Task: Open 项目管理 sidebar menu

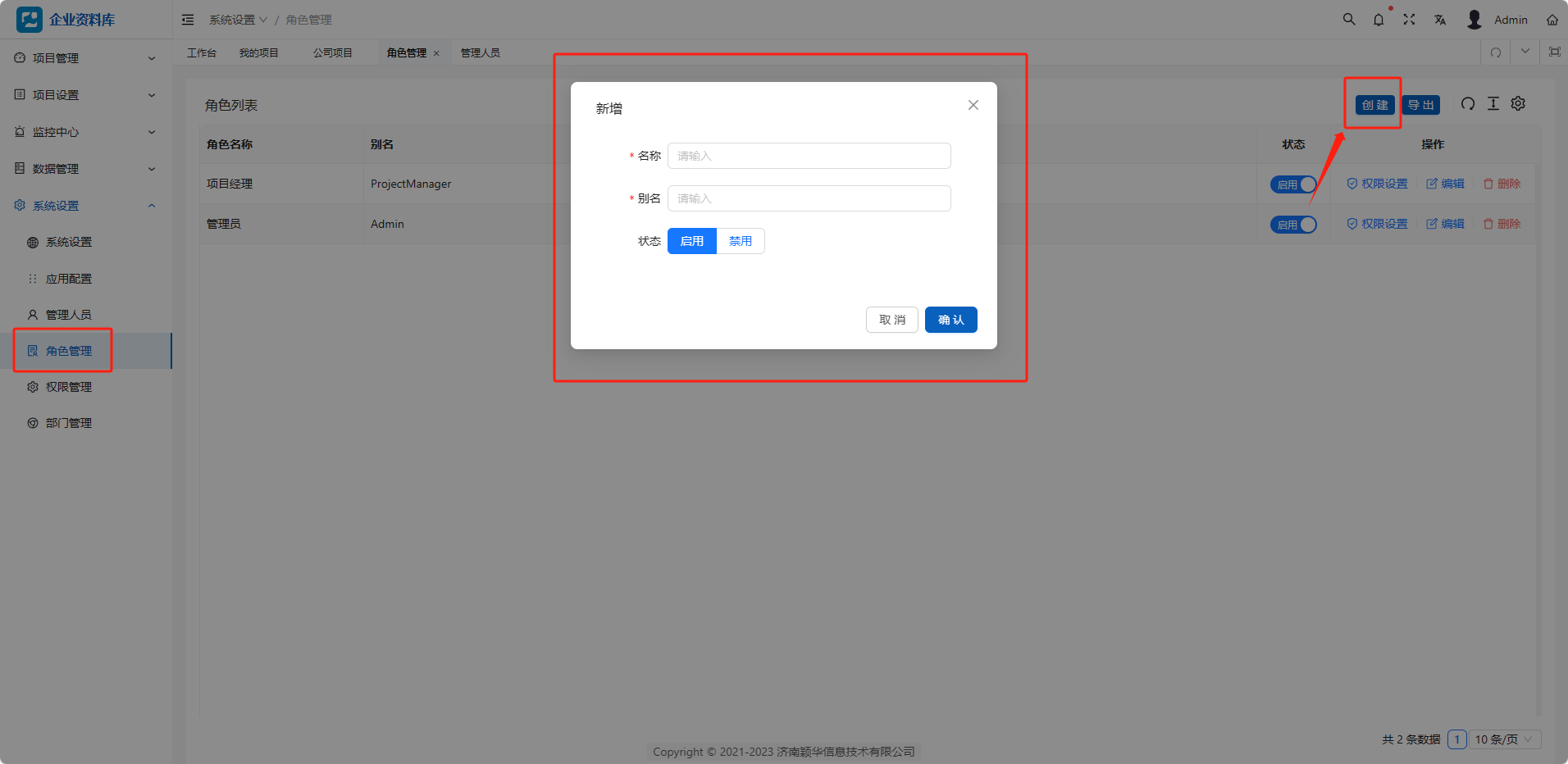Action: 85,58
